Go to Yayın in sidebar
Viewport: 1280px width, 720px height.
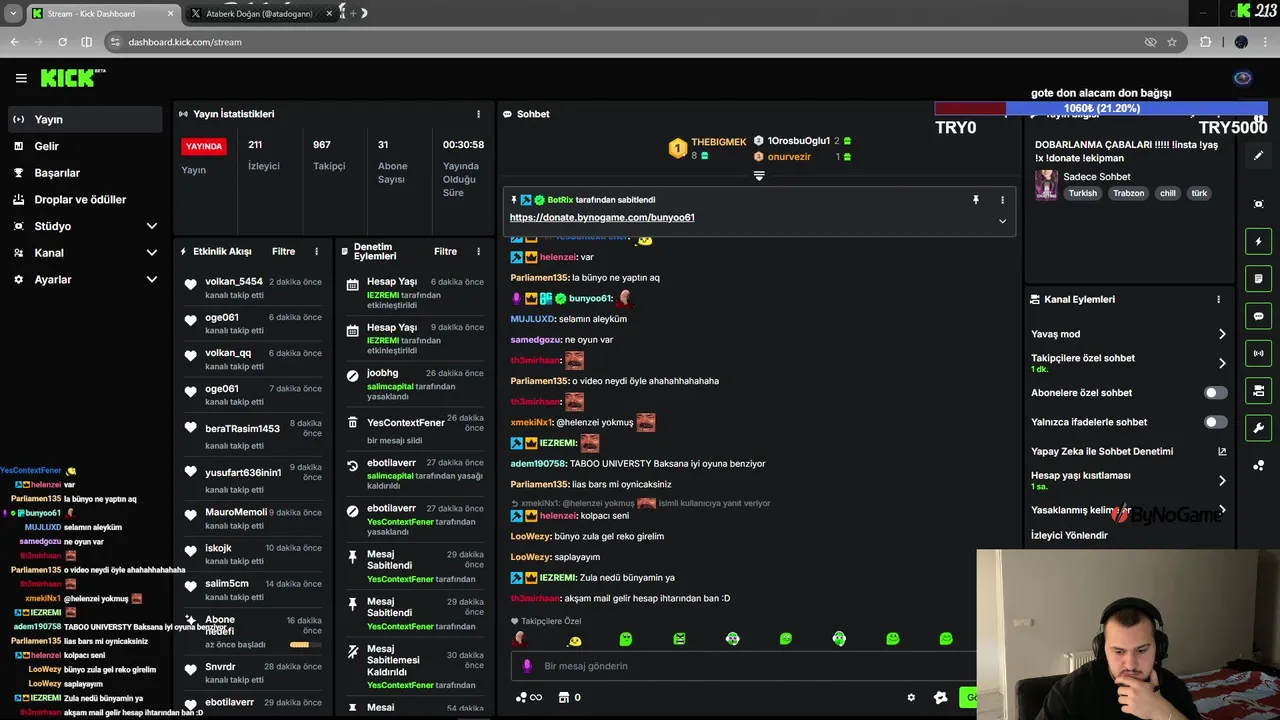tap(85, 119)
